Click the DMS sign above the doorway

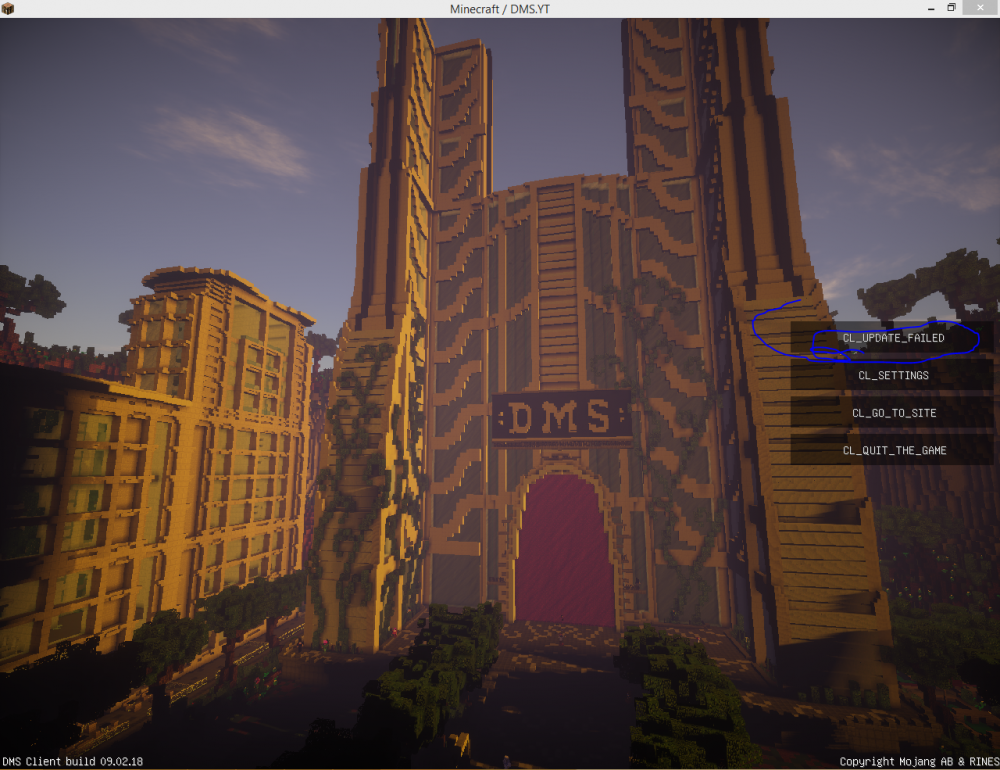point(560,416)
